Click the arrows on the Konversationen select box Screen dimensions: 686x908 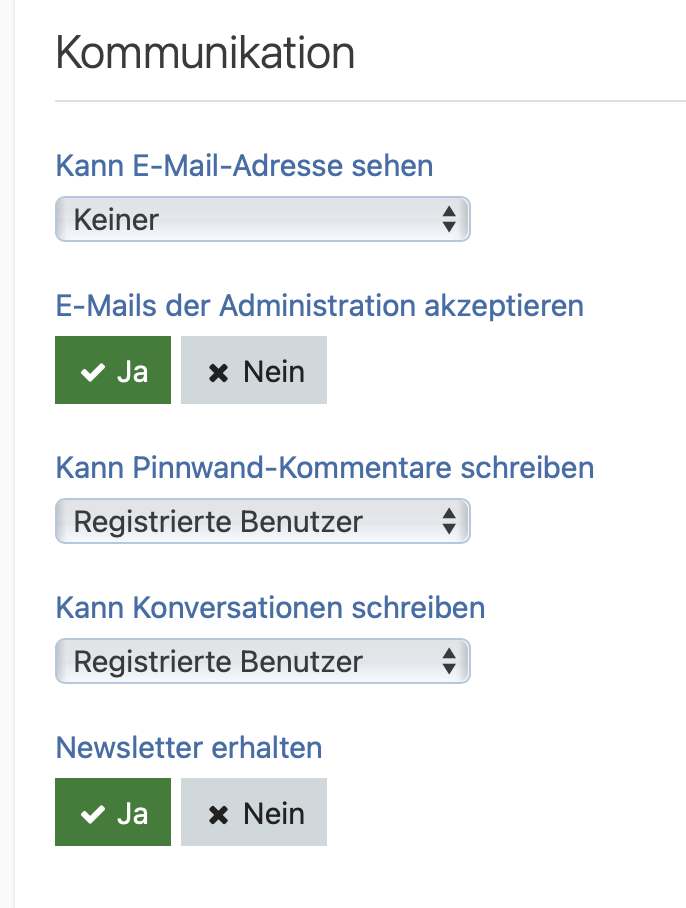pos(449,661)
